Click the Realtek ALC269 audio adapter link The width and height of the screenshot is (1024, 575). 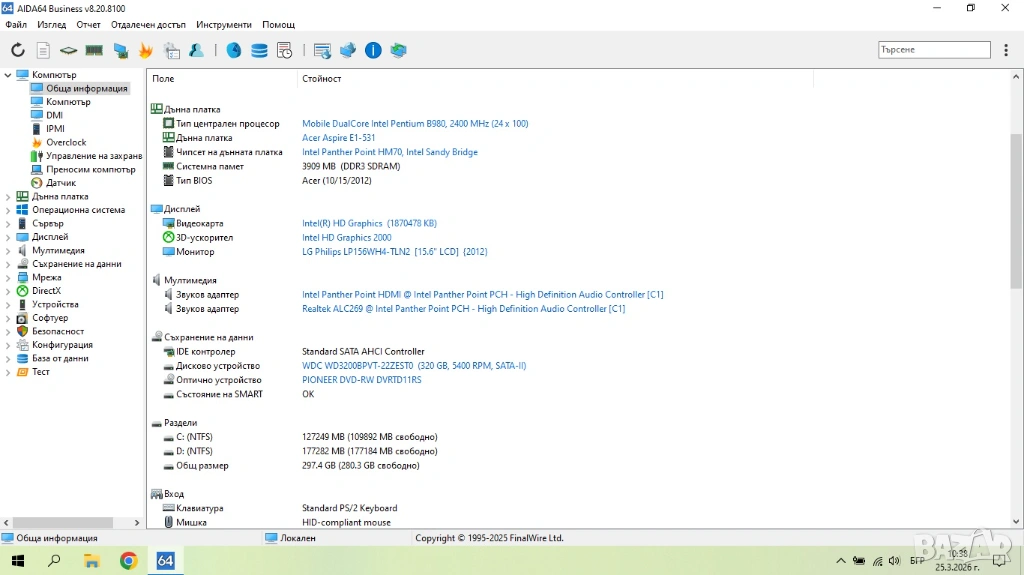point(463,309)
